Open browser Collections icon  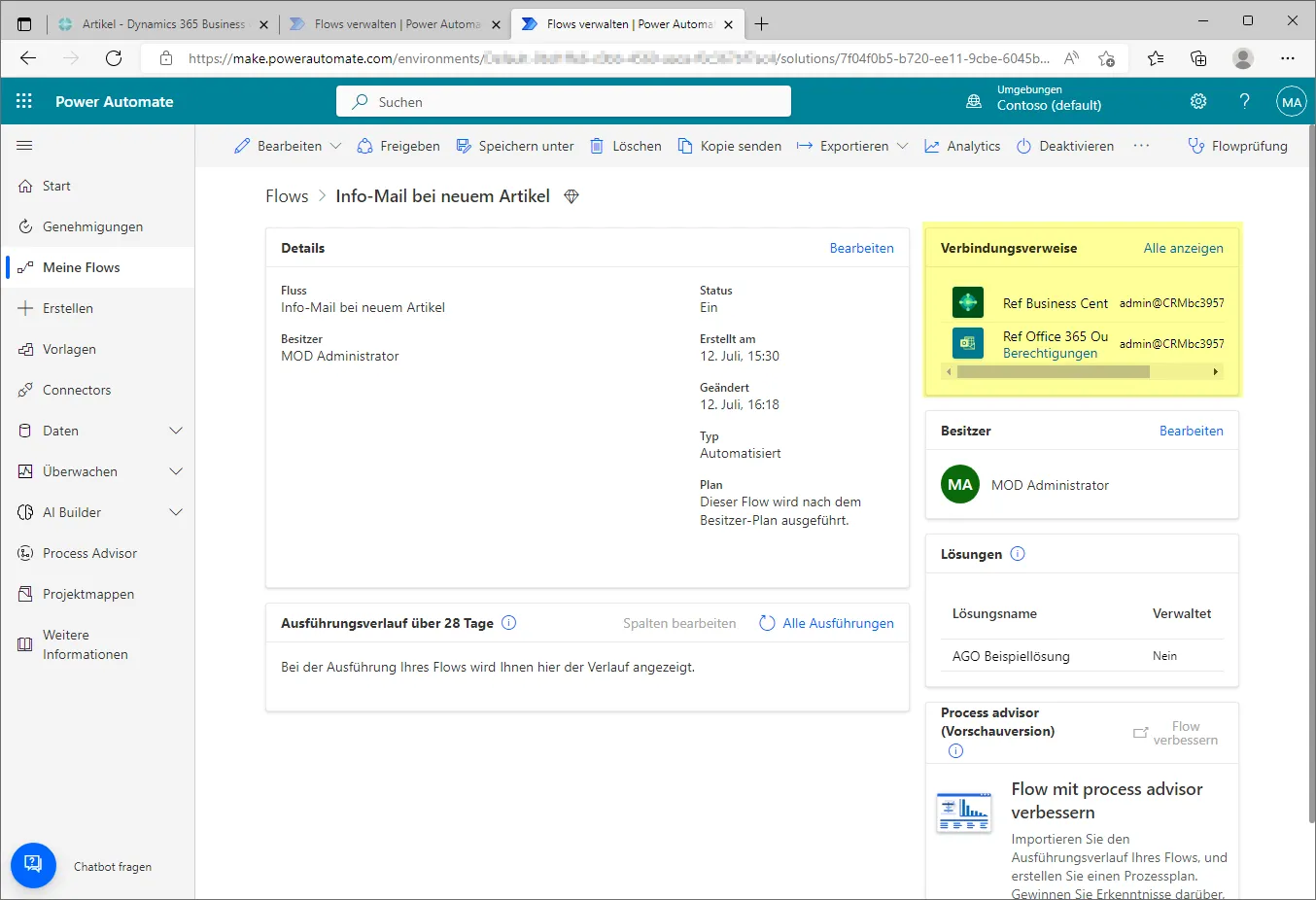pyautogui.click(x=1198, y=58)
